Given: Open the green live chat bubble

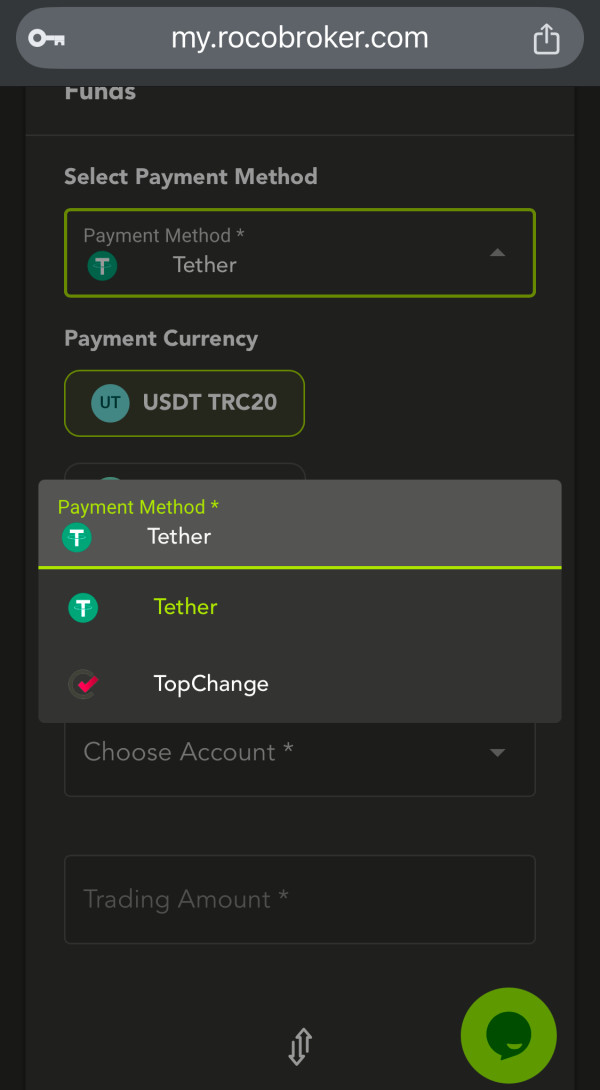Looking at the screenshot, I should tap(509, 1036).
